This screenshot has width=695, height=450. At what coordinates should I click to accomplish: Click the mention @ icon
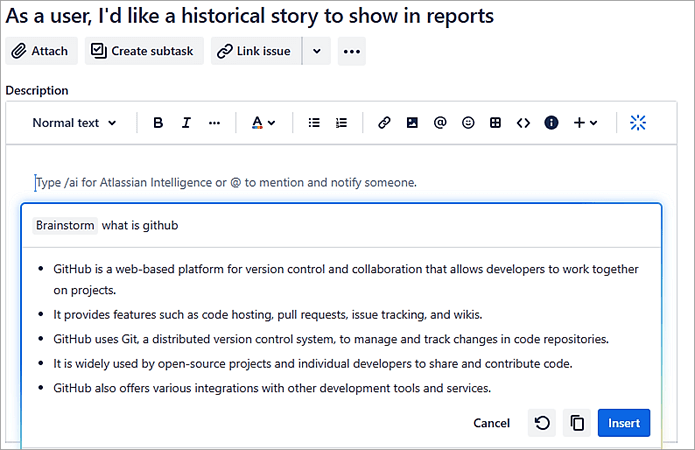440,123
